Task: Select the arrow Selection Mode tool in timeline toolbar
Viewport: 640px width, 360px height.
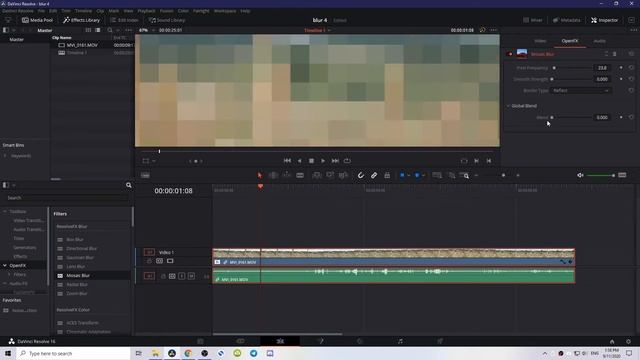Action: pyautogui.click(x=260, y=176)
